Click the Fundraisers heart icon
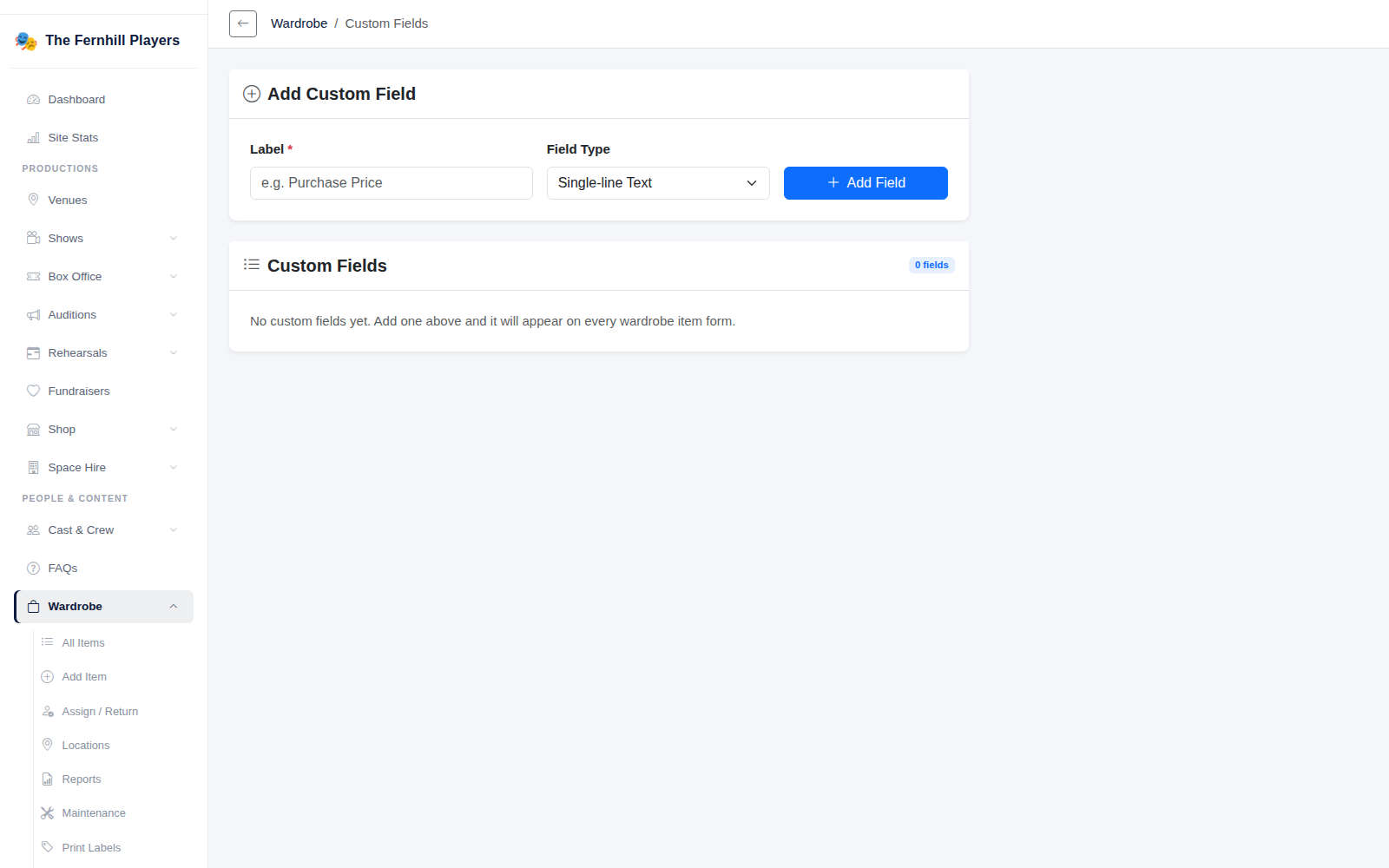This screenshot has width=1389, height=868. (x=33, y=391)
